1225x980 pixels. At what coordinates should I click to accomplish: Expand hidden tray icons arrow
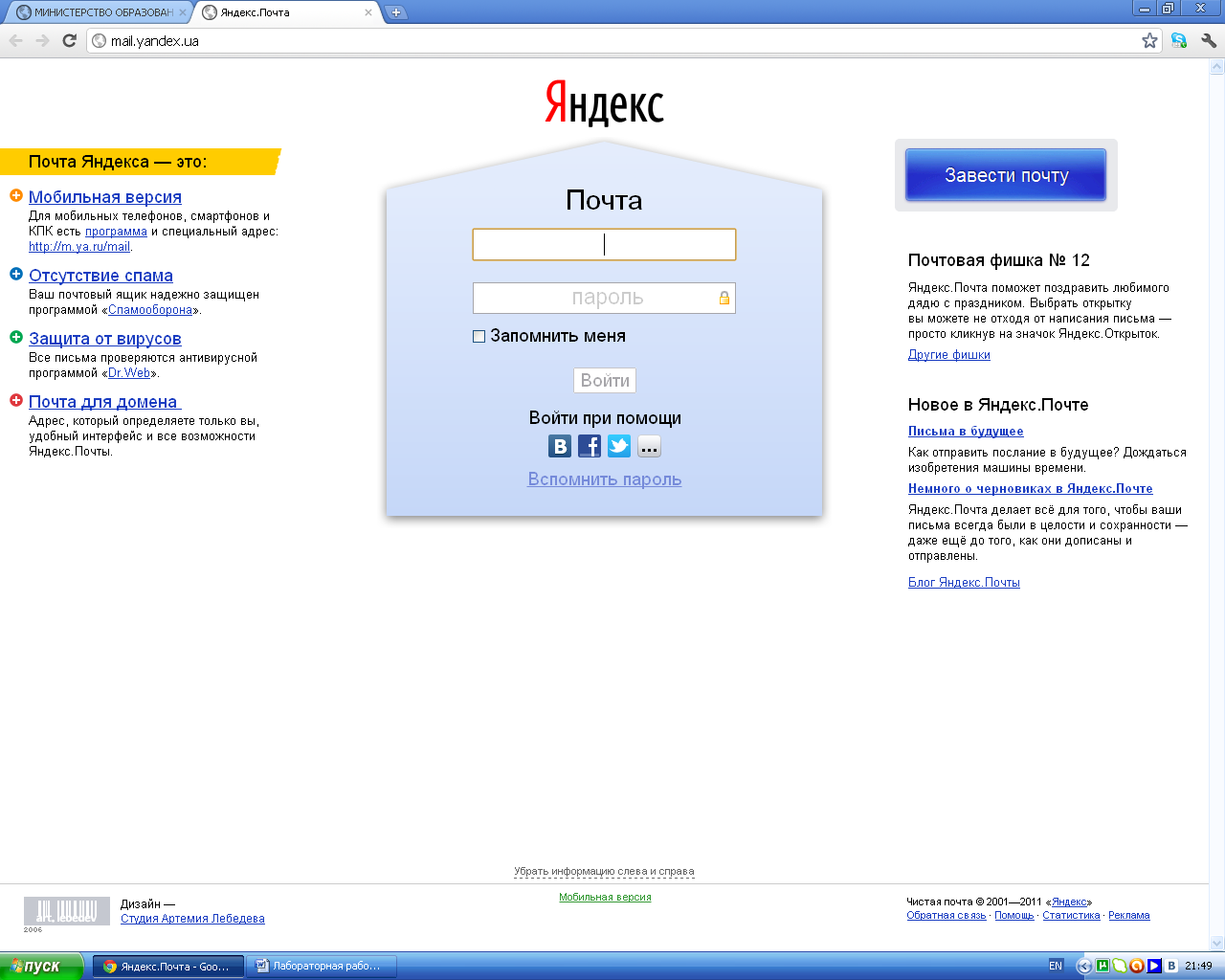[1083, 966]
